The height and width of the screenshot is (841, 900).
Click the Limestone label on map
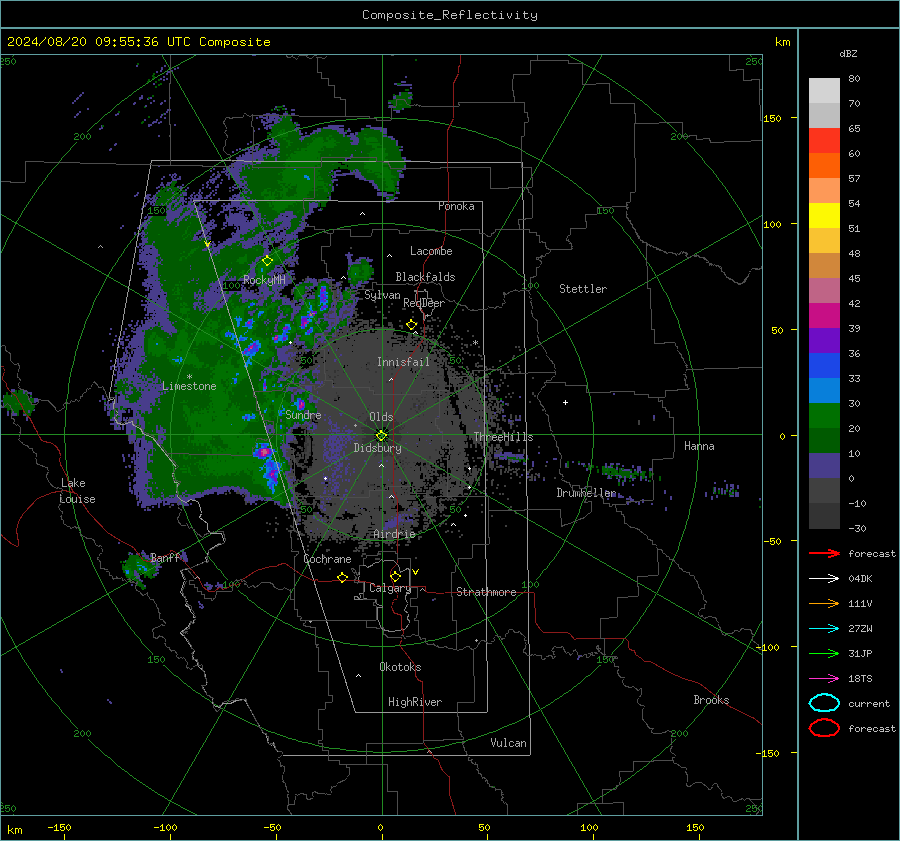click(189, 386)
